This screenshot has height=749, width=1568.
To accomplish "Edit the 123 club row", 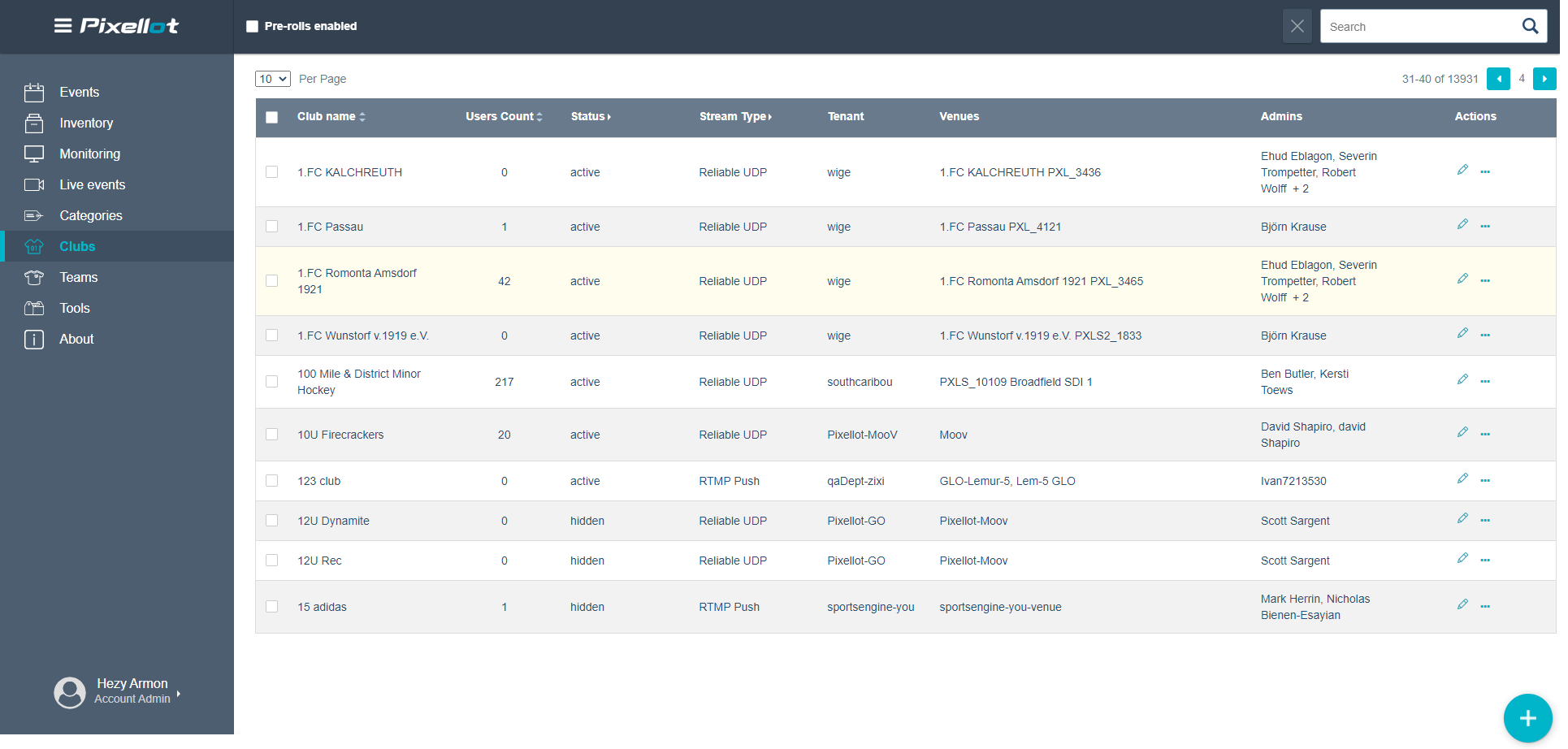I will tap(1462, 478).
